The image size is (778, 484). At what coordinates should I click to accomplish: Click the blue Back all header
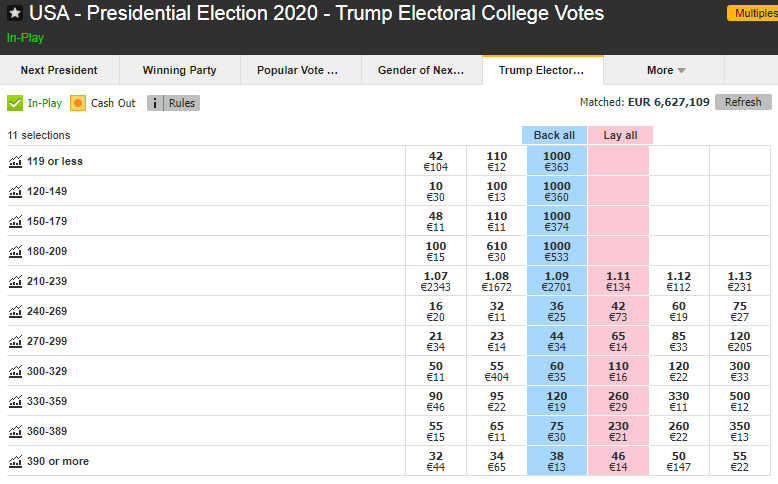click(x=554, y=135)
